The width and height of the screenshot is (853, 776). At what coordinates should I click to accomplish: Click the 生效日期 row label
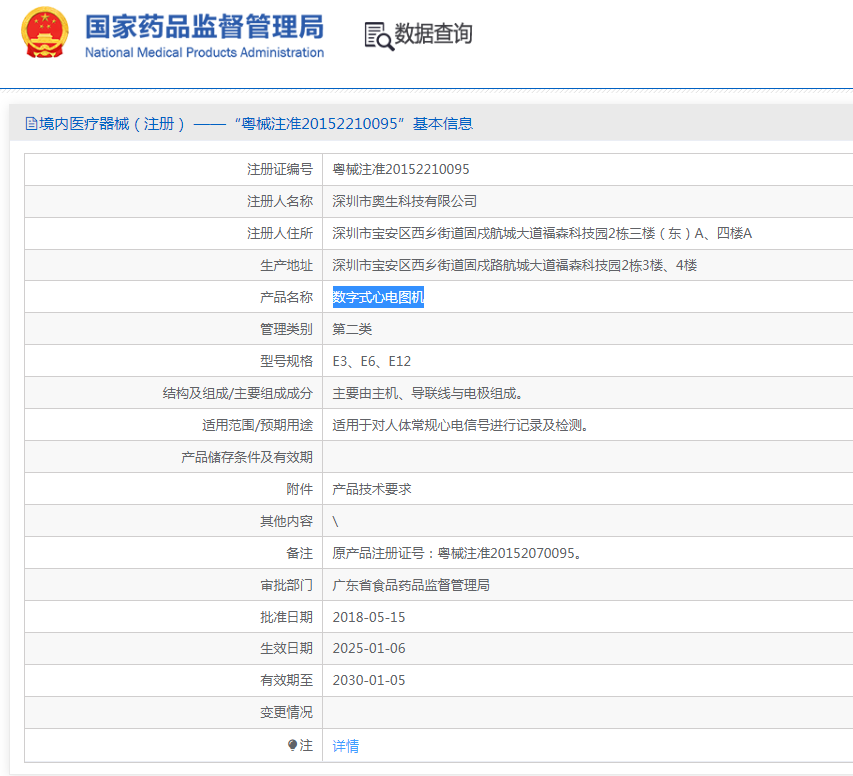pos(286,648)
